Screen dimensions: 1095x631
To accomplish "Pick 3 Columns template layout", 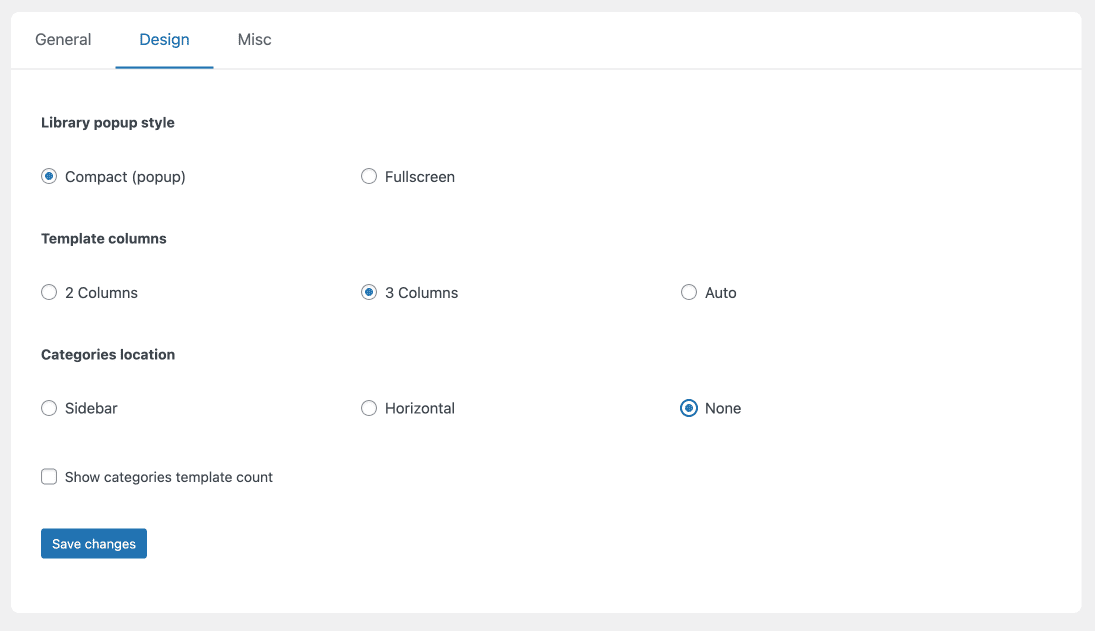I will (x=369, y=292).
